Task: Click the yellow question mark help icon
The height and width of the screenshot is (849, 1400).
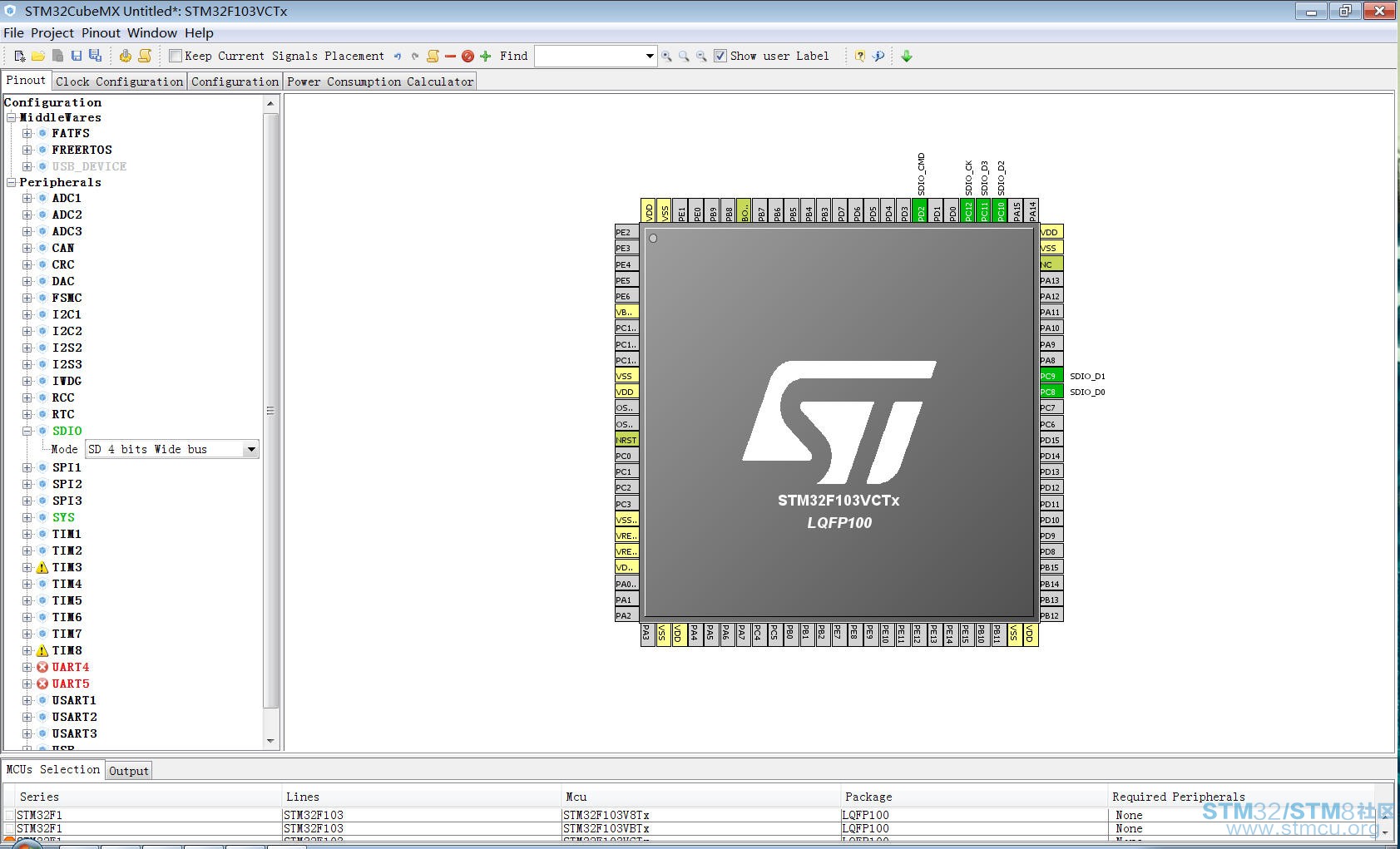Action: (x=860, y=56)
